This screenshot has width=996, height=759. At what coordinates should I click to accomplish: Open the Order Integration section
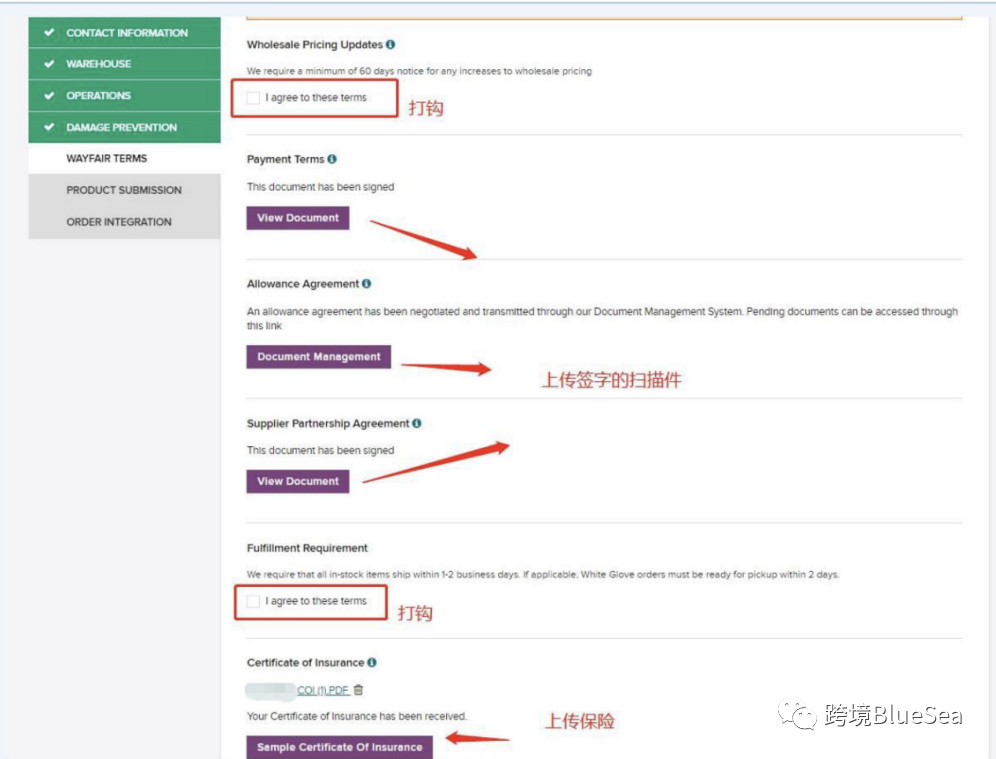point(124,222)
